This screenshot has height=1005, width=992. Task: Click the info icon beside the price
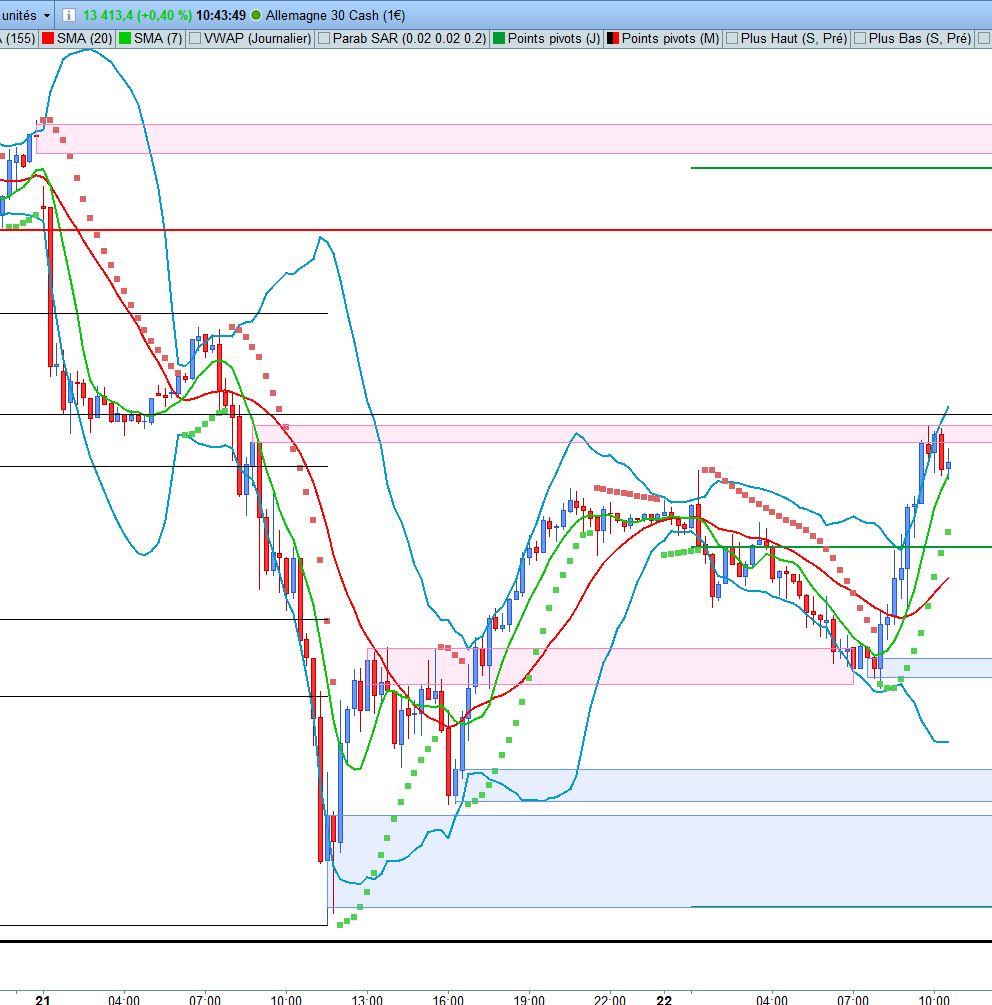69,15
